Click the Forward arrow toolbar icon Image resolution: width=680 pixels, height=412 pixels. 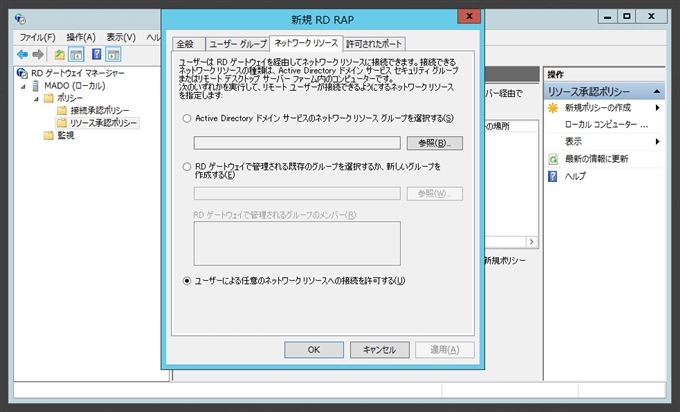click(38, 55)
